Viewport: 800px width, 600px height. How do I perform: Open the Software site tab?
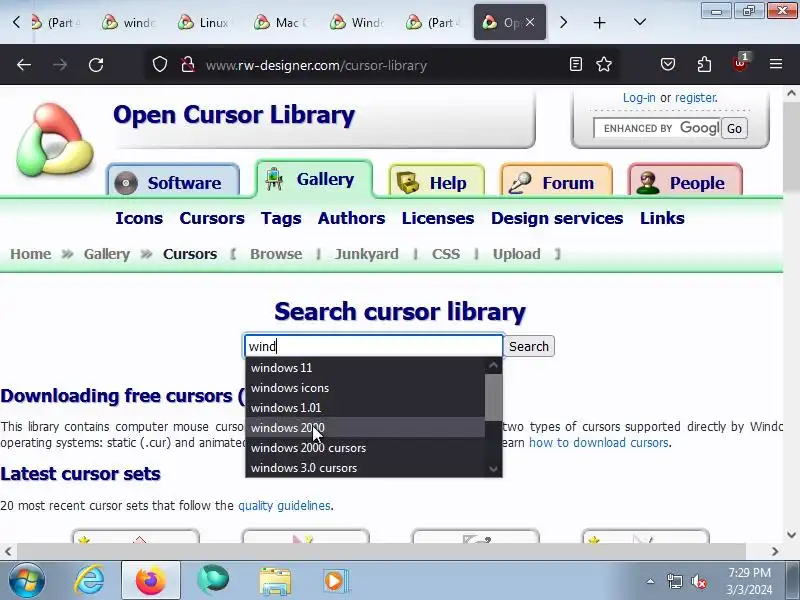point(173,182)
